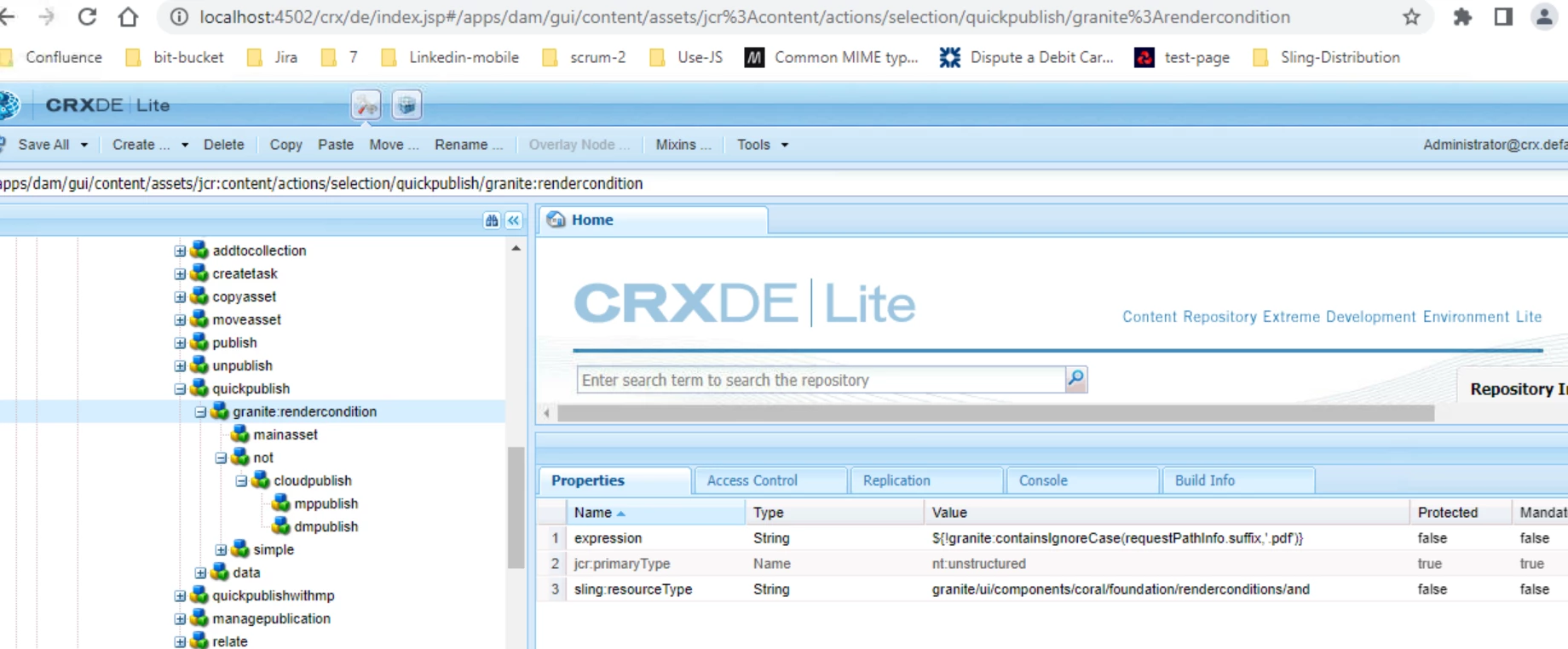Collapse the not node
The image size is (1568, 649).
221,457
